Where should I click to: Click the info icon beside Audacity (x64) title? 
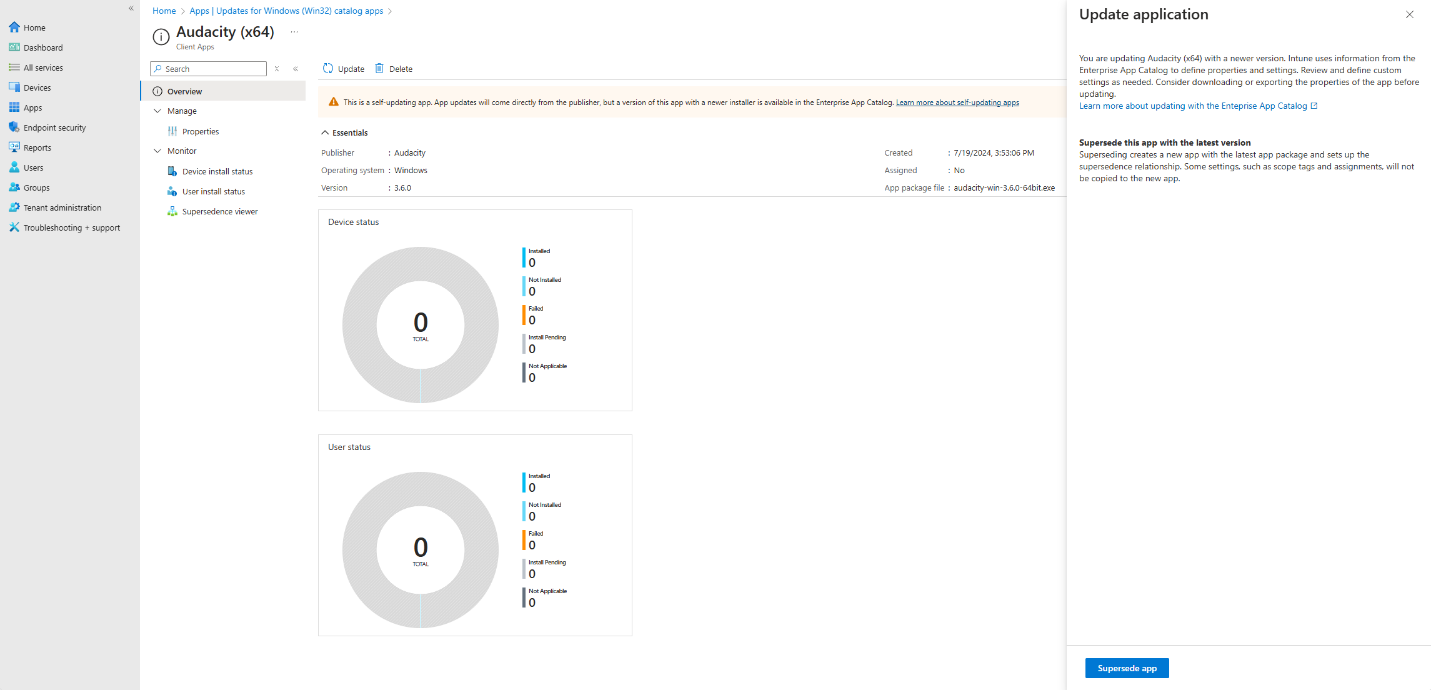[161, 37]
